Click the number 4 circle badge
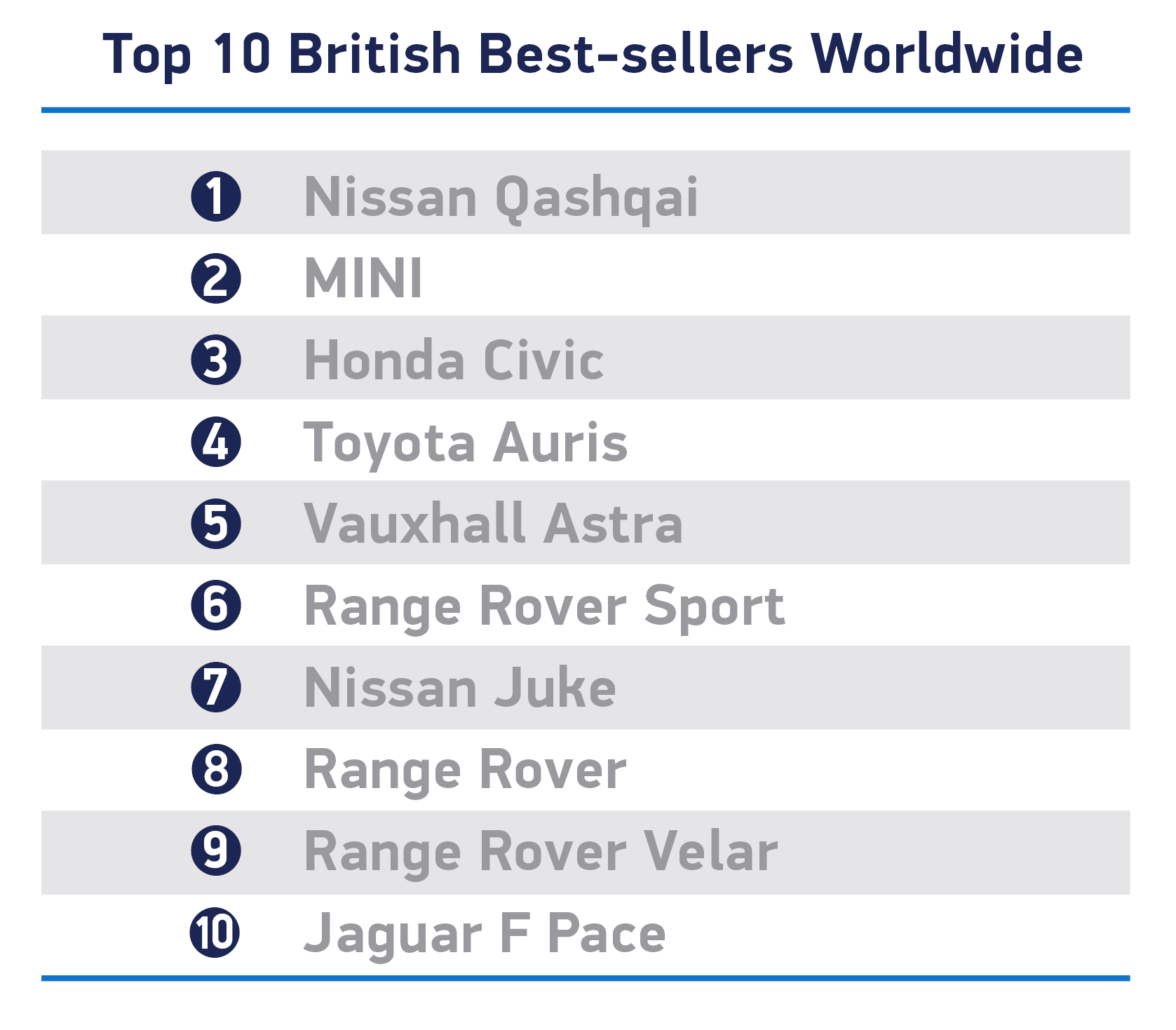 (x=216, y=442)
